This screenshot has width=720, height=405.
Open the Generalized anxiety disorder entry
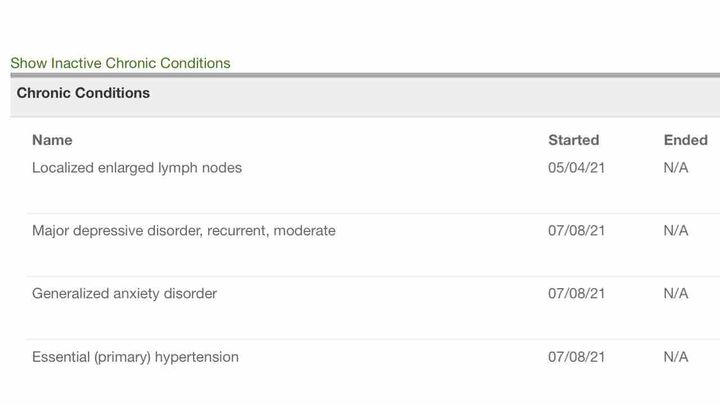124,294
